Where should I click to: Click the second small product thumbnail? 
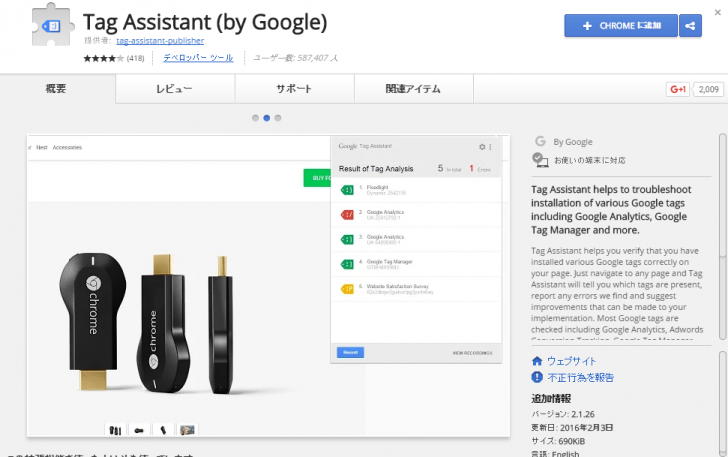139,430
